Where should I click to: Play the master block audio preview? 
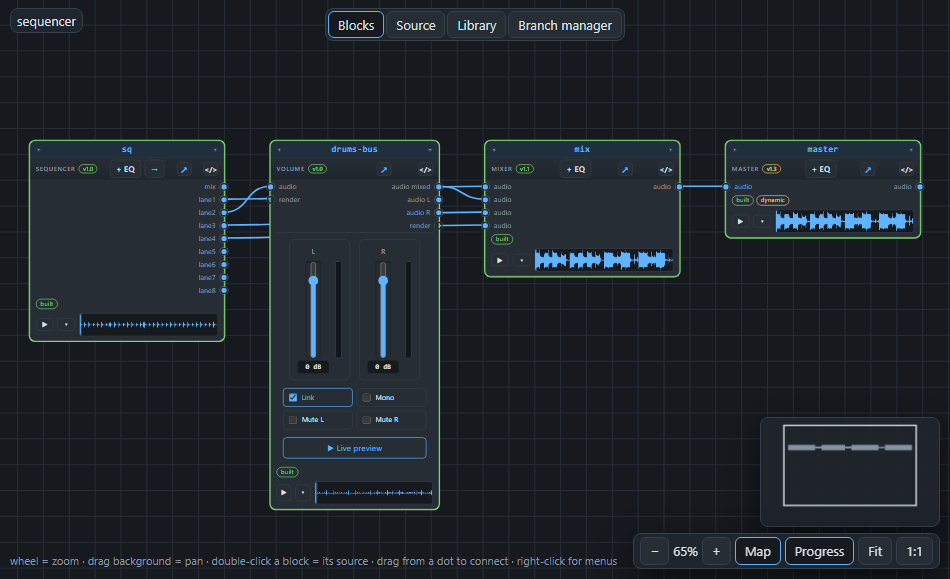[x=740, y=222]
